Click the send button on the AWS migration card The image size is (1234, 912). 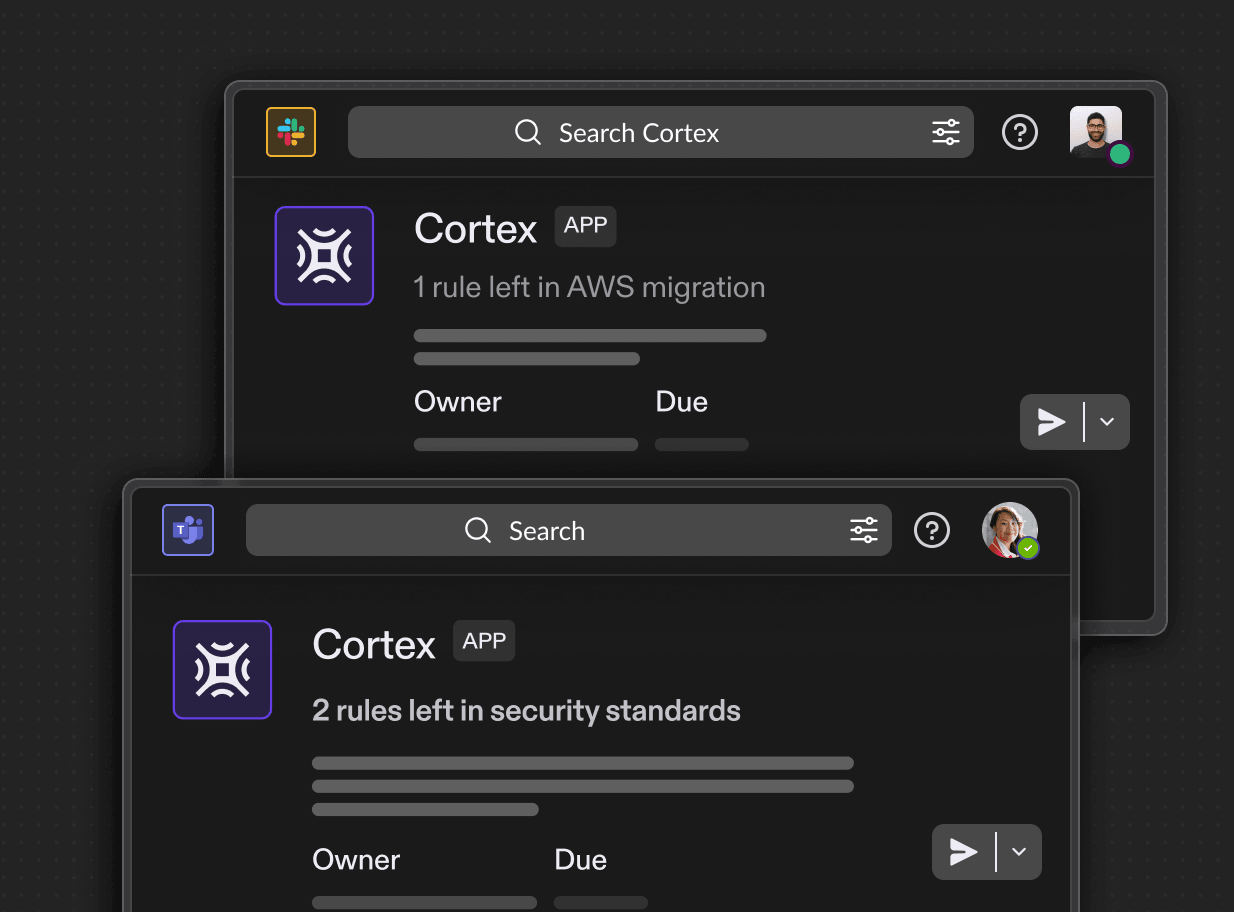tap(1050, 421)
